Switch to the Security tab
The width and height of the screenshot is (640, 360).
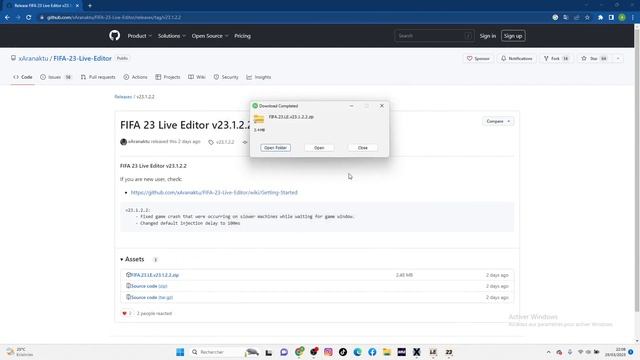pos(226,77)
